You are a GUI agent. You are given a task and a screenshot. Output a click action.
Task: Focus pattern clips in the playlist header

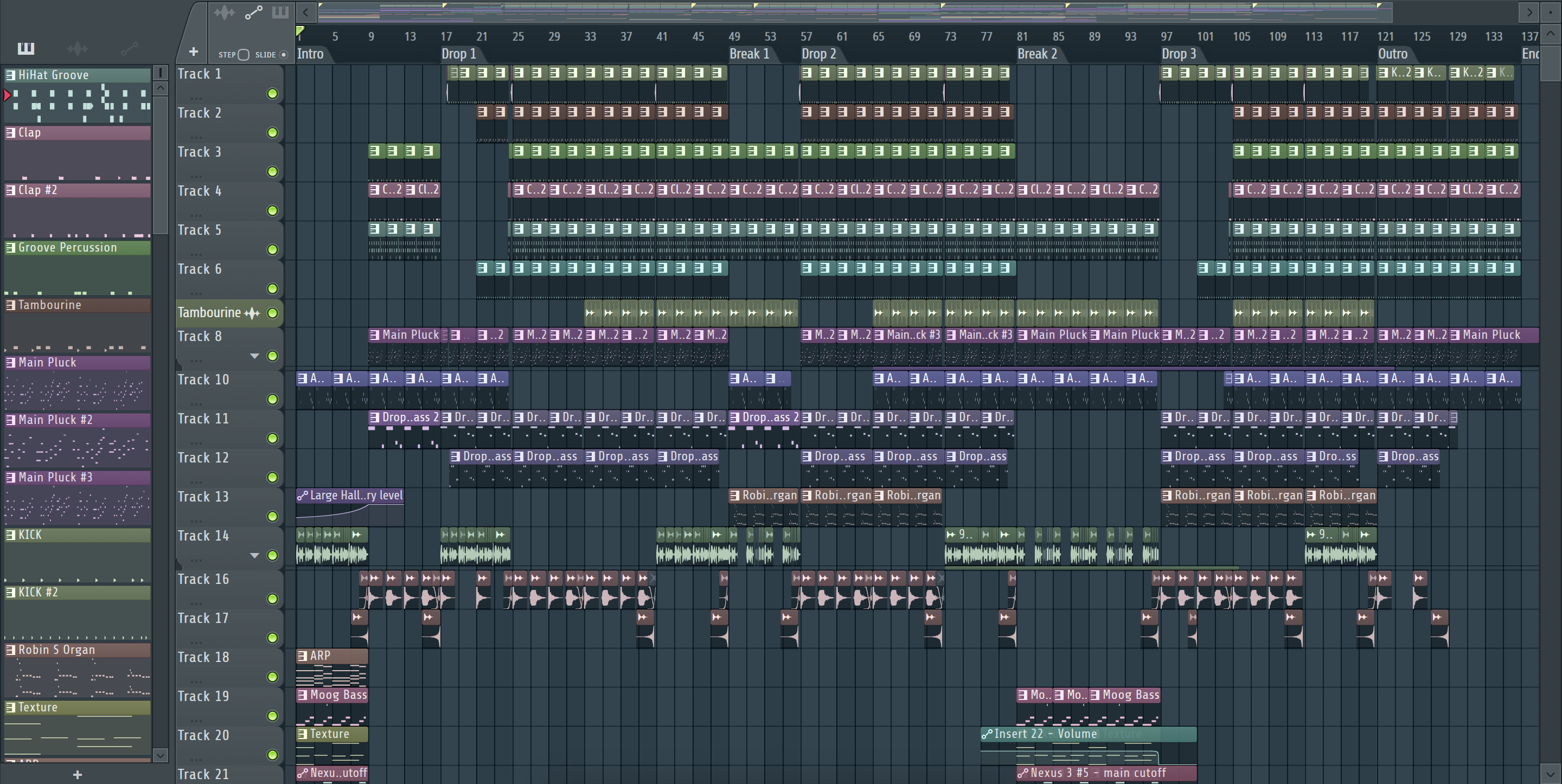(x=280, y=12)
